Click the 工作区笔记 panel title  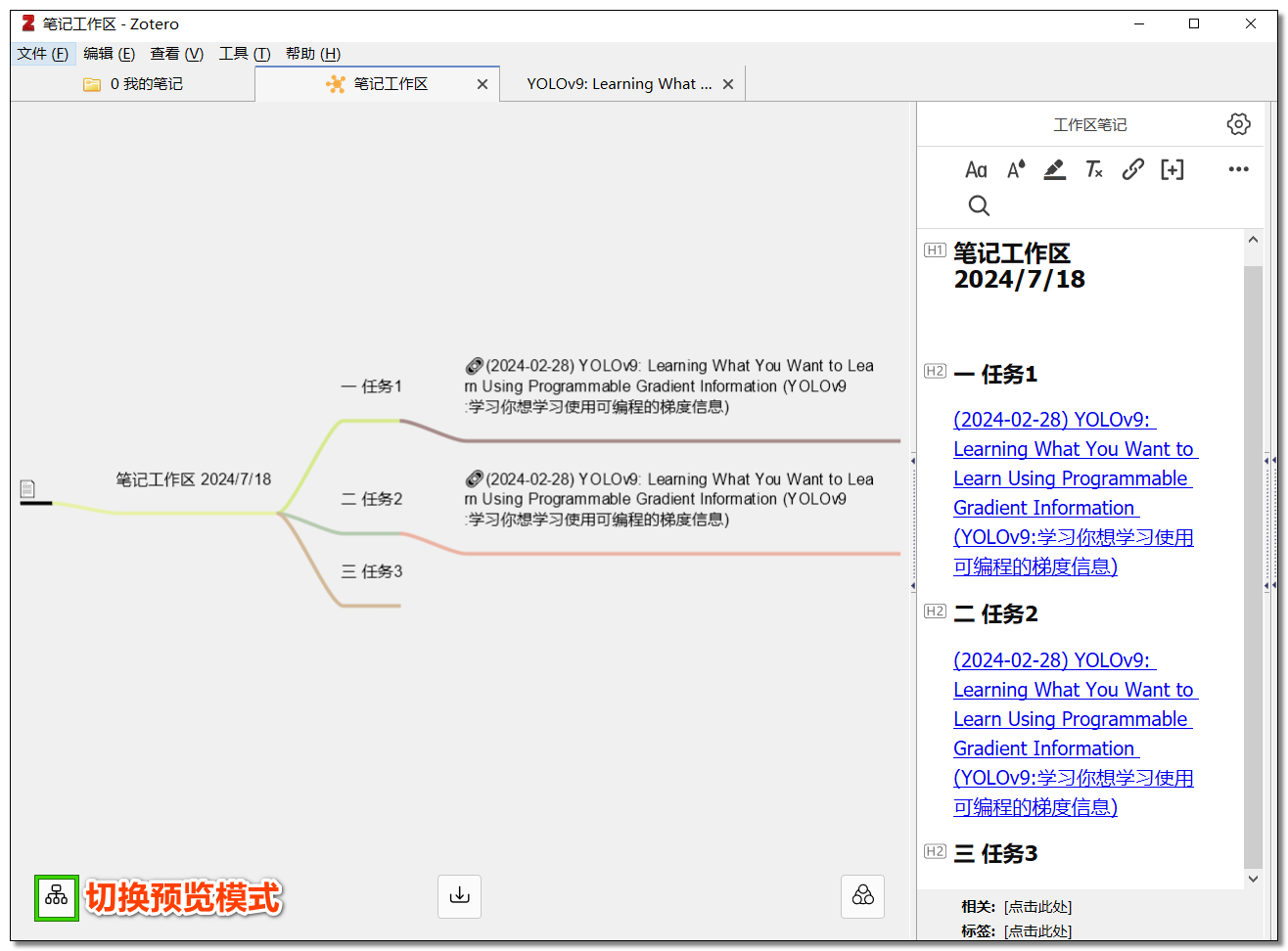(1089, 125)
